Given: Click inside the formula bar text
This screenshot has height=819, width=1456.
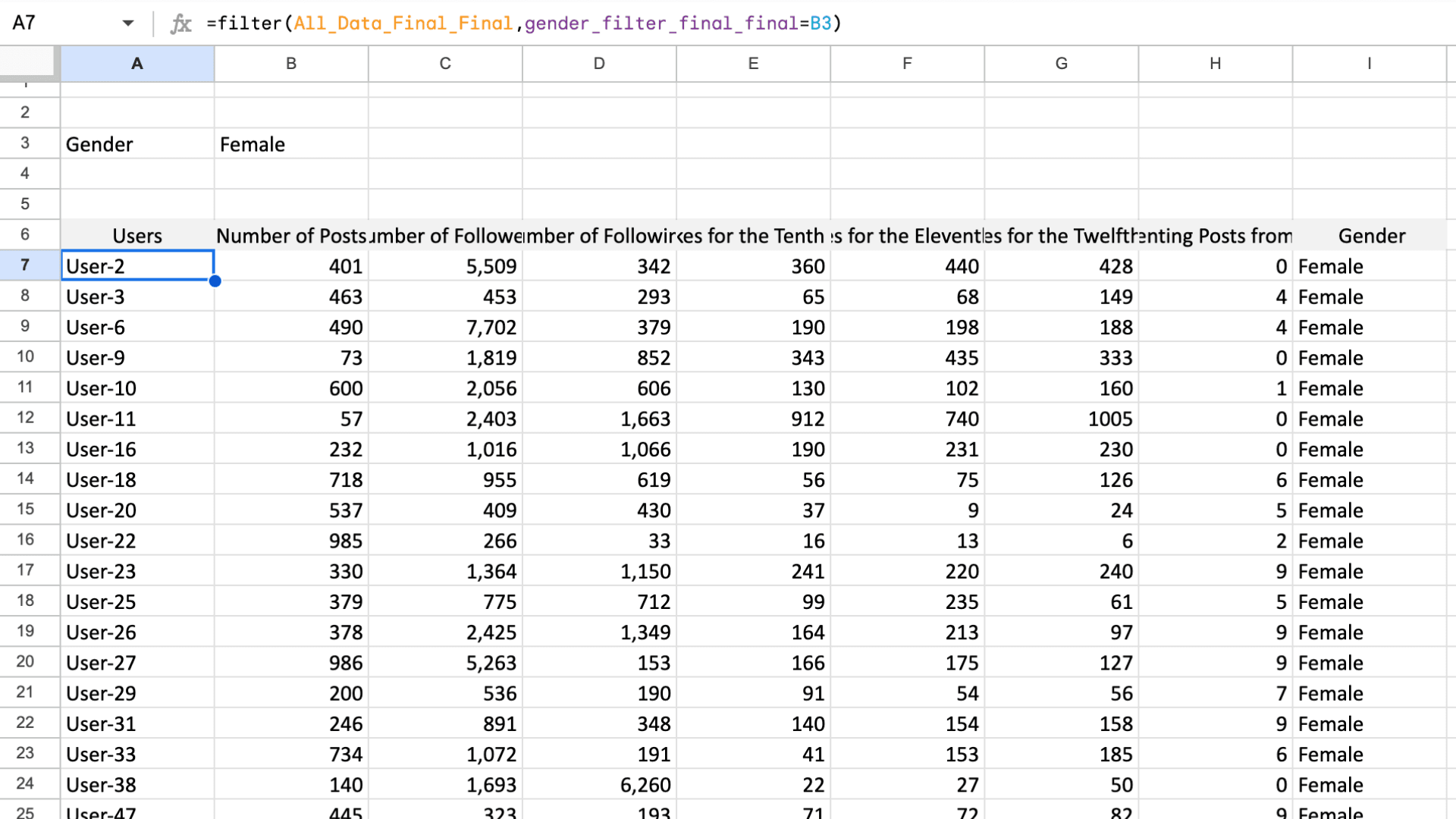Looking at the screenshot, I should tap(523, 24).
